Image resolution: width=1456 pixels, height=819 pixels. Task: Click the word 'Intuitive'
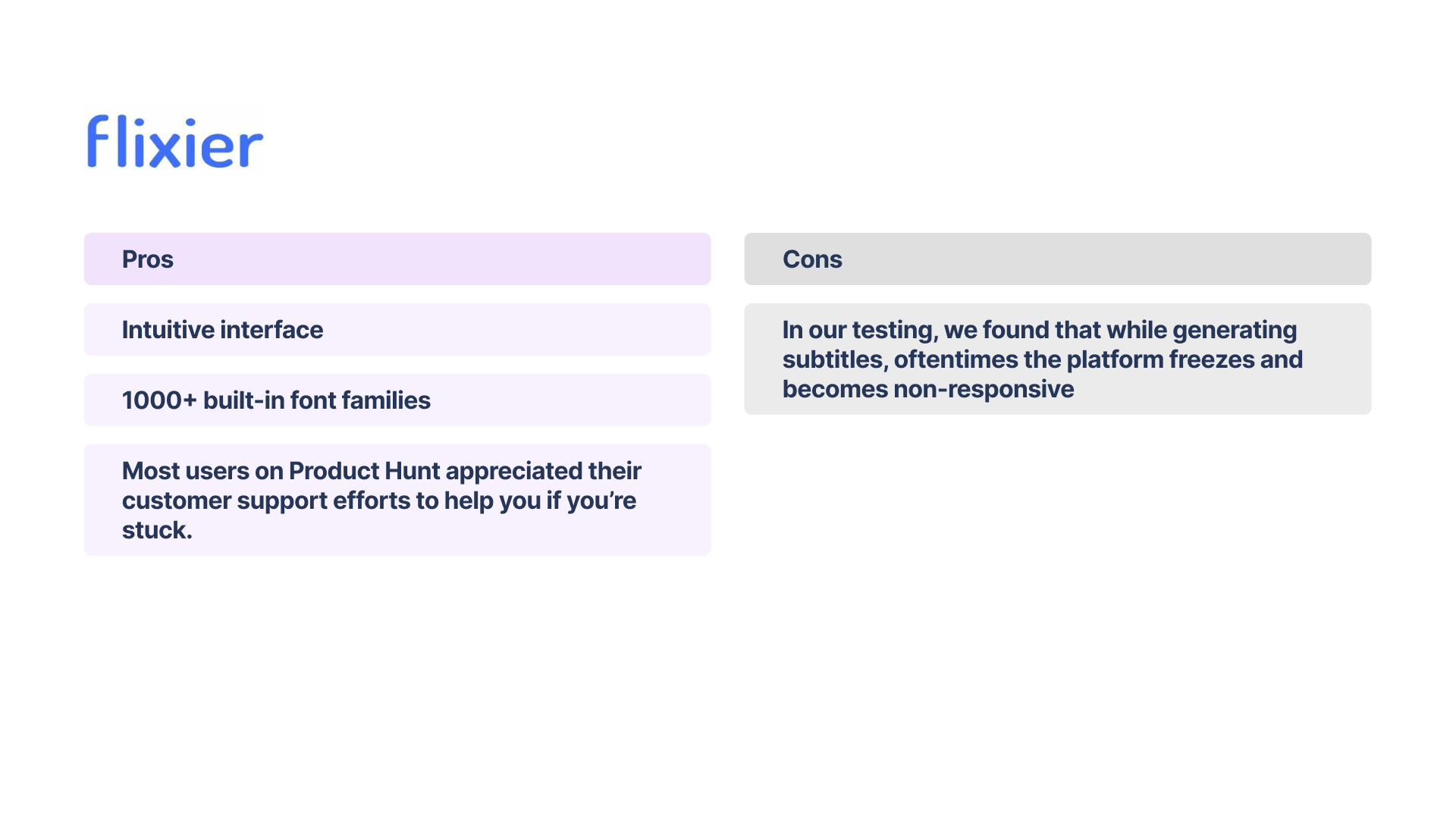tap(168, 330)
